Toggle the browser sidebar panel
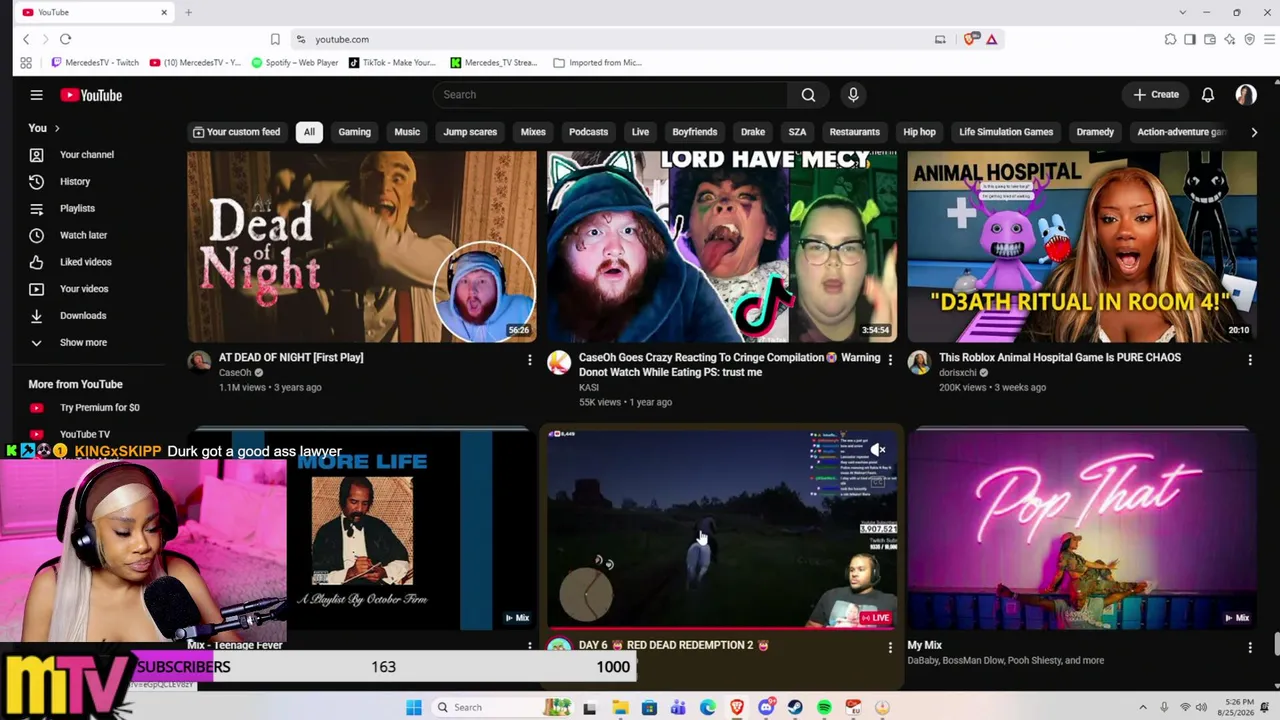 tap(1190, 39)
